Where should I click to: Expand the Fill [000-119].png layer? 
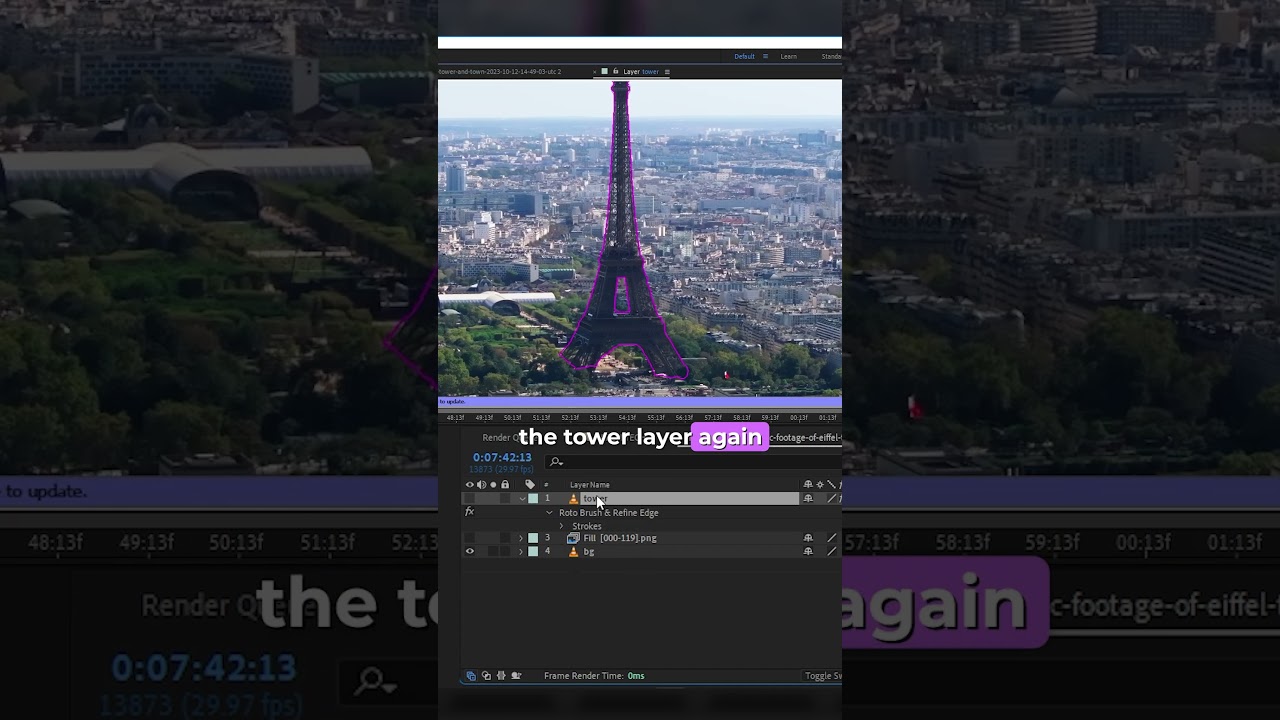pyautogui.click(x=520, y=538)
